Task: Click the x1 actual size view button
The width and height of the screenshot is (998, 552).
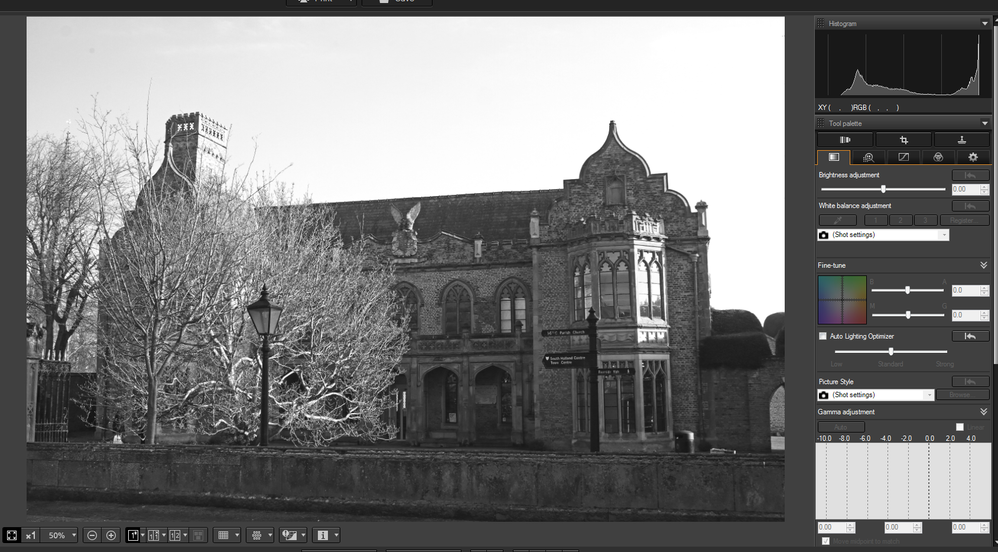Action: (x=31, y=535)
